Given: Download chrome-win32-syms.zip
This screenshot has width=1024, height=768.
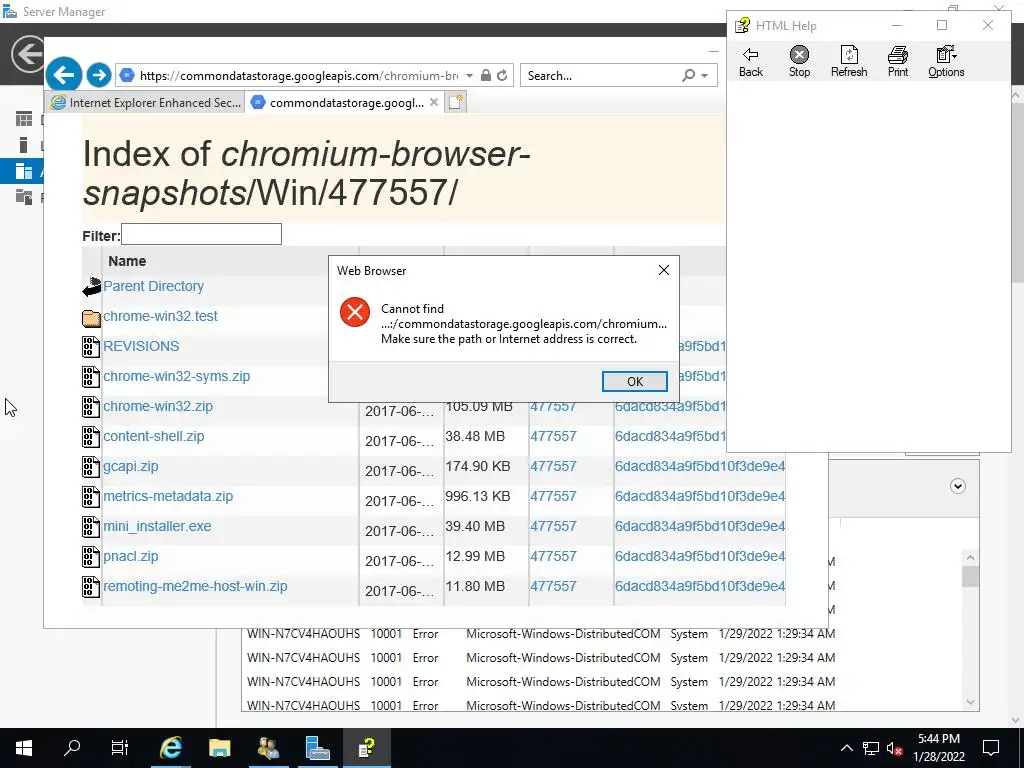Looking at the screenshot, I should pyautogui.click(x=176, y=376).
